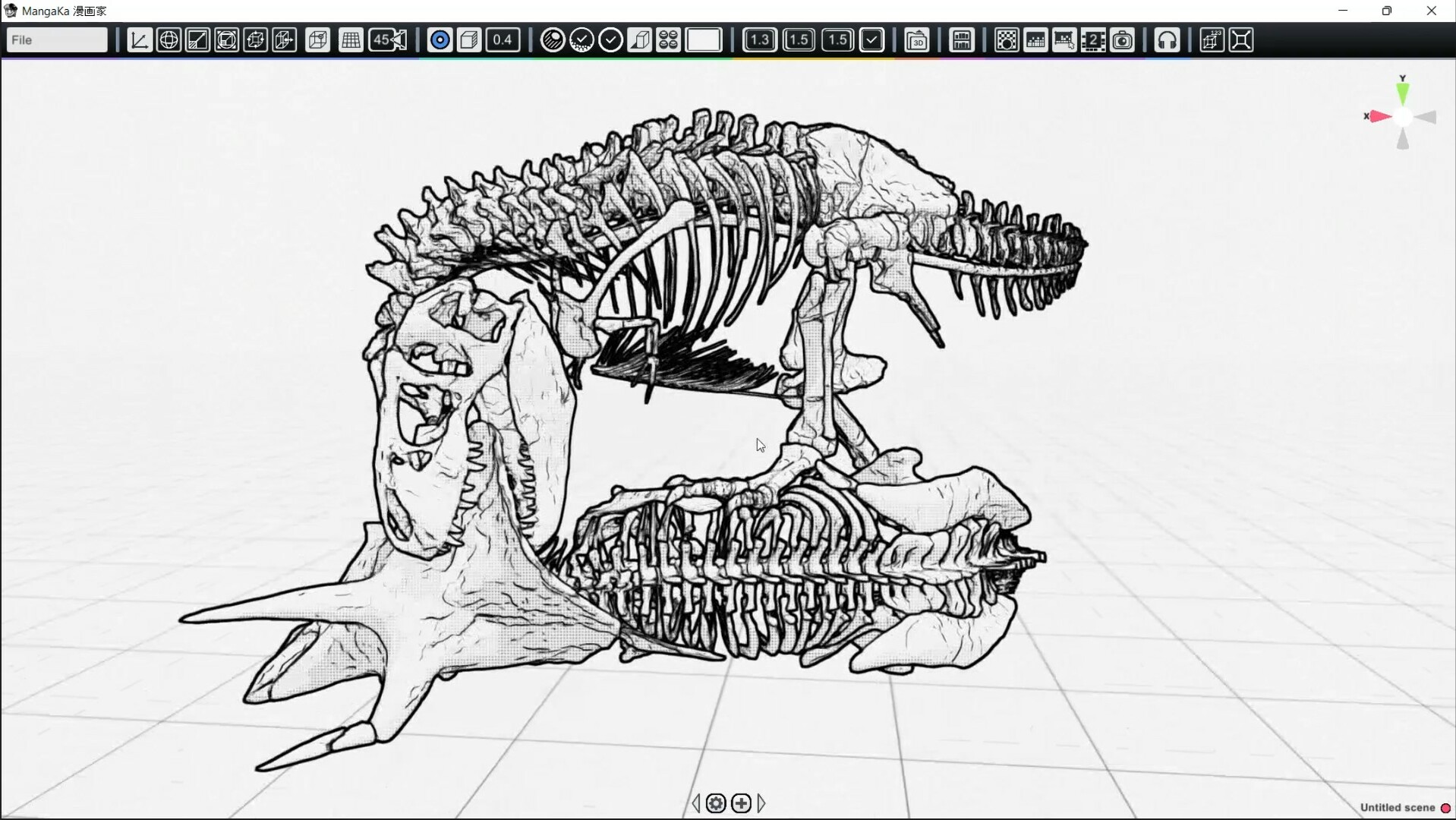Toggle the square checkmark box in toolbar
Image resolution: width=1456 pixels, height=820 pixels.
[871, 40]
